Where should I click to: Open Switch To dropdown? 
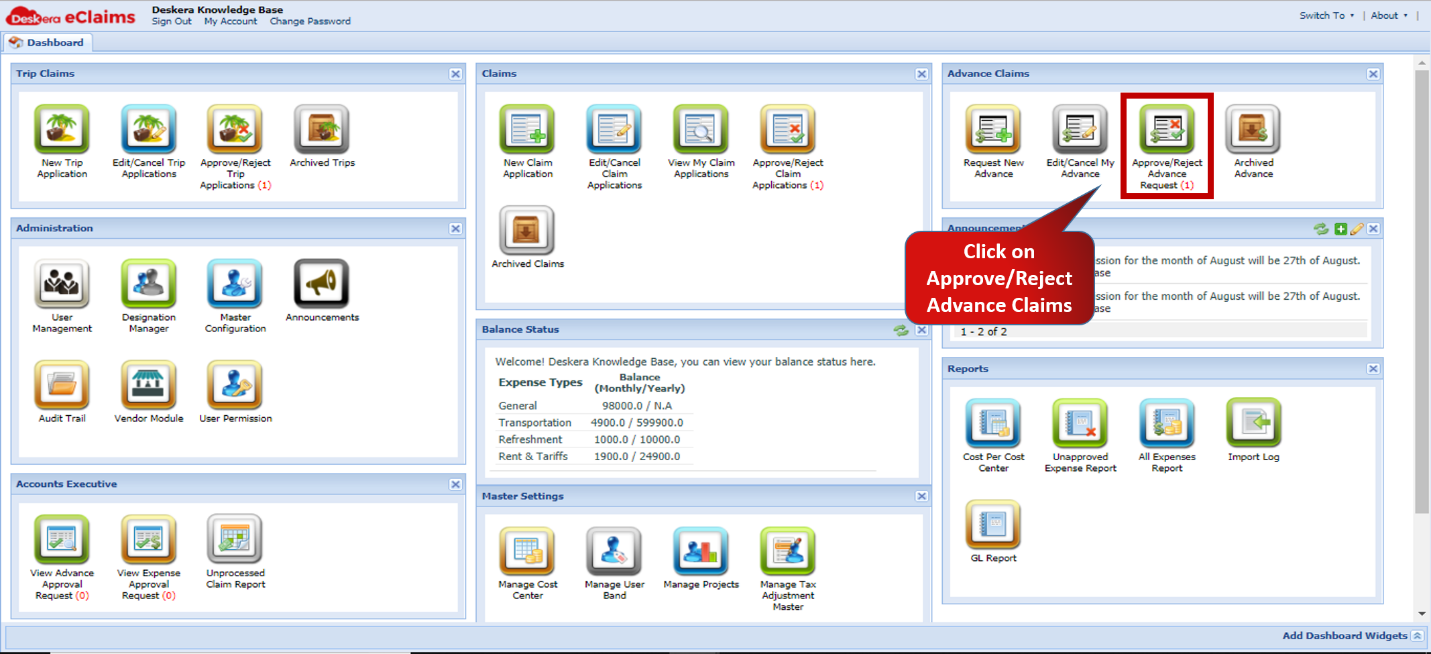[x=1327, y=16]
